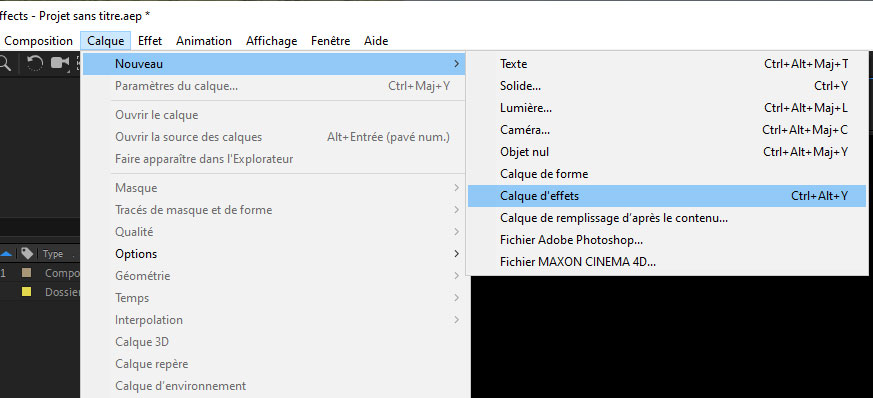873x398 pixels.
Task: Create a new Objet nul
Action: (x=667, y=152)
